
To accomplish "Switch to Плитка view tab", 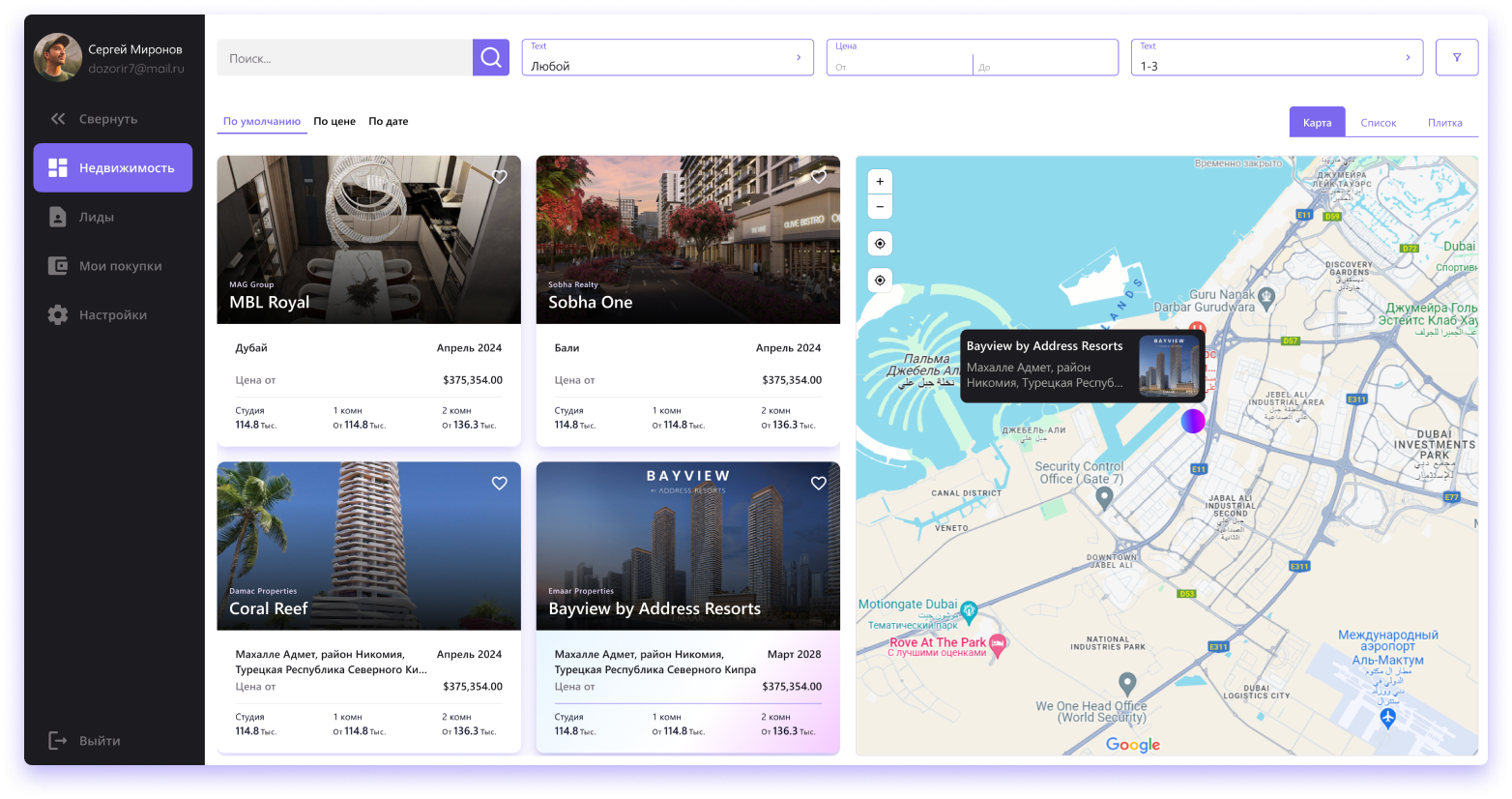I will (x=1444, y=123).
